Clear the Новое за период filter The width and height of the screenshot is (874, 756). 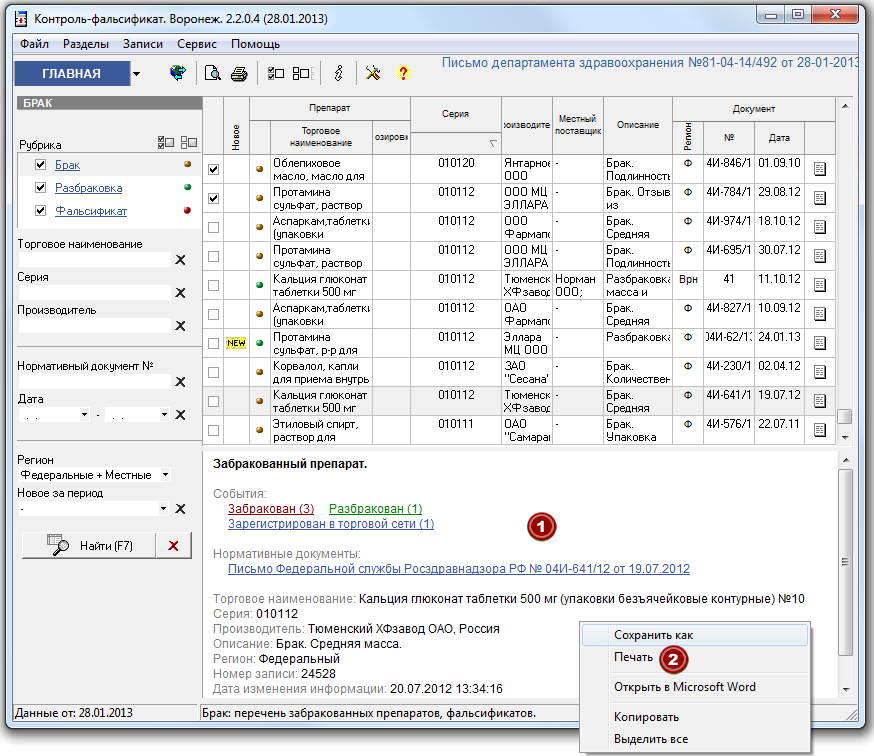tap(181, 508)
